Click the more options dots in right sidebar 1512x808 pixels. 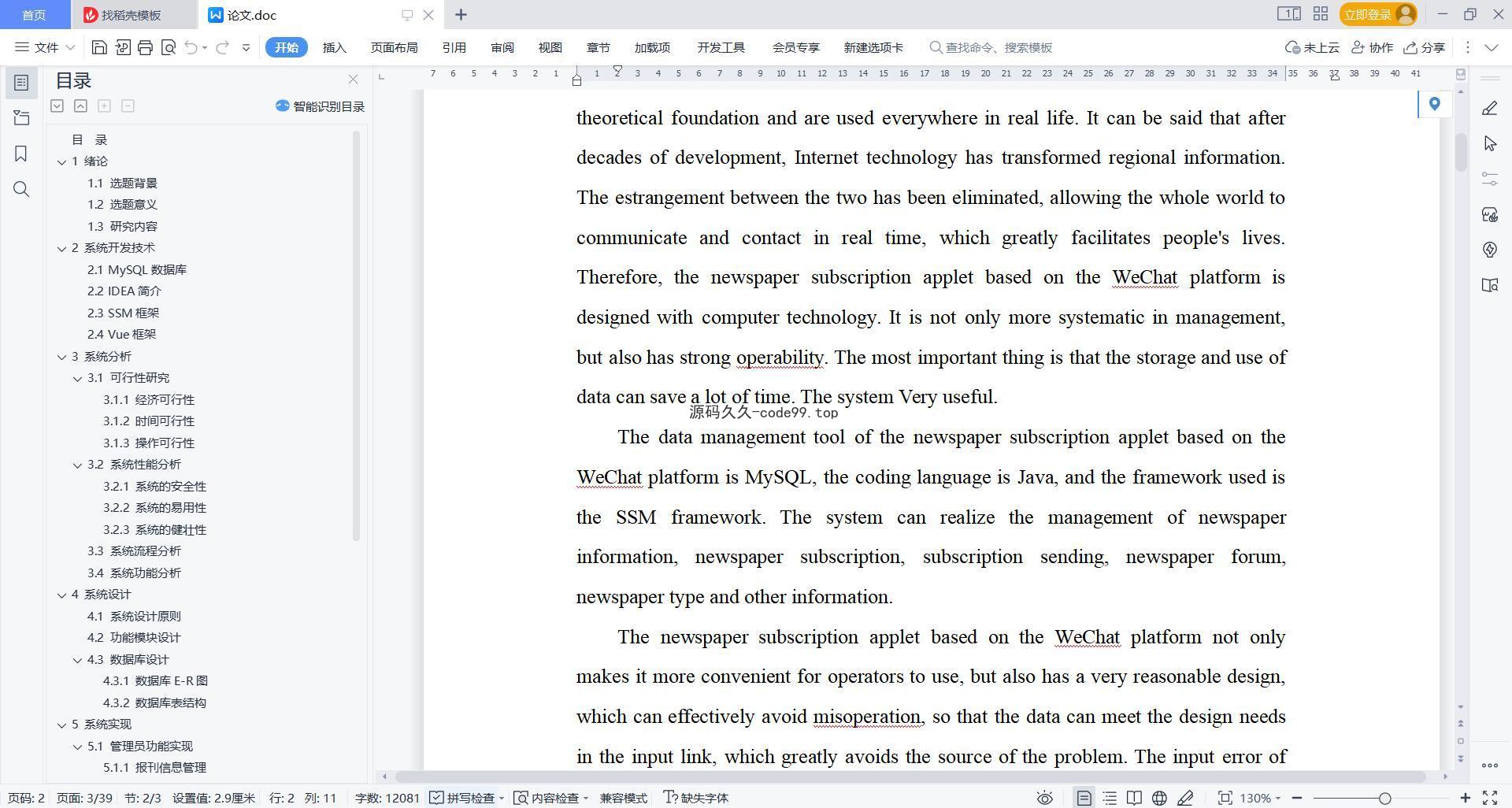1489,765
